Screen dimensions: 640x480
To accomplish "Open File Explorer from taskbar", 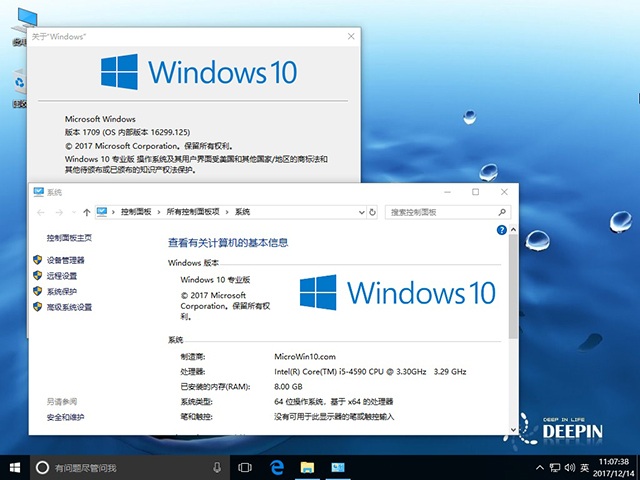I will click(x=307, y=467).
